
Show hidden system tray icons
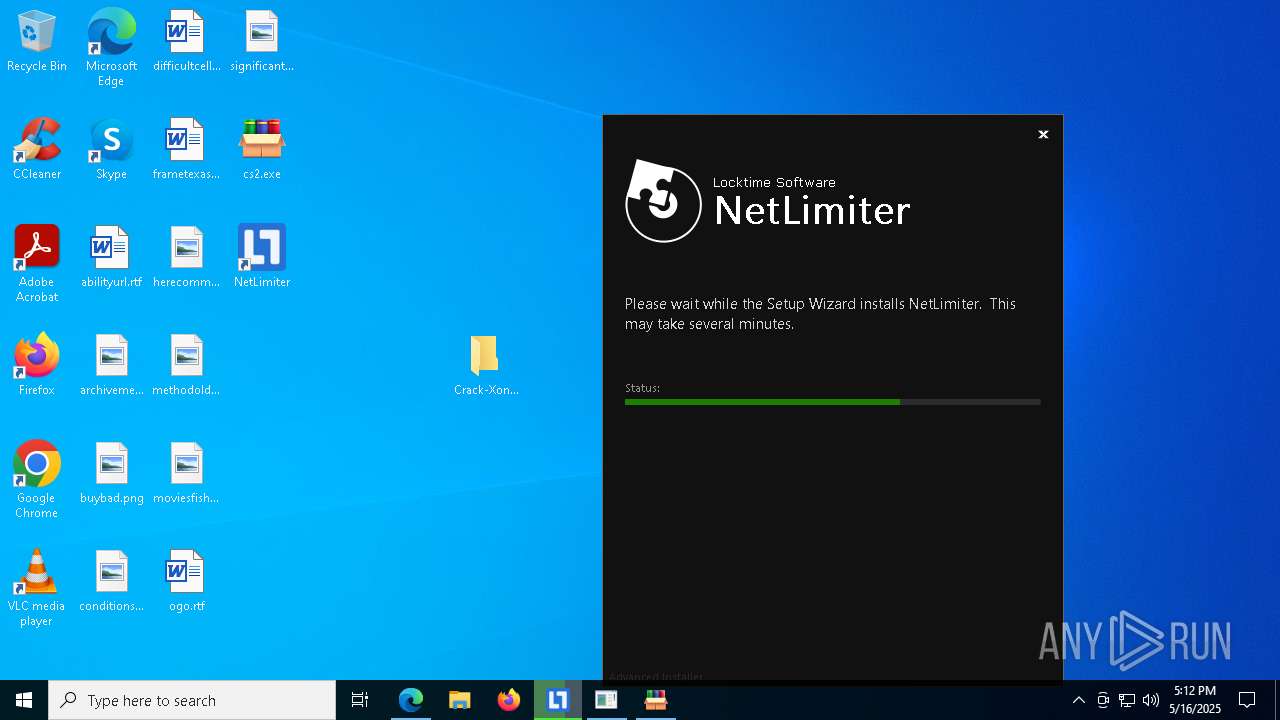click(1078, 700)
